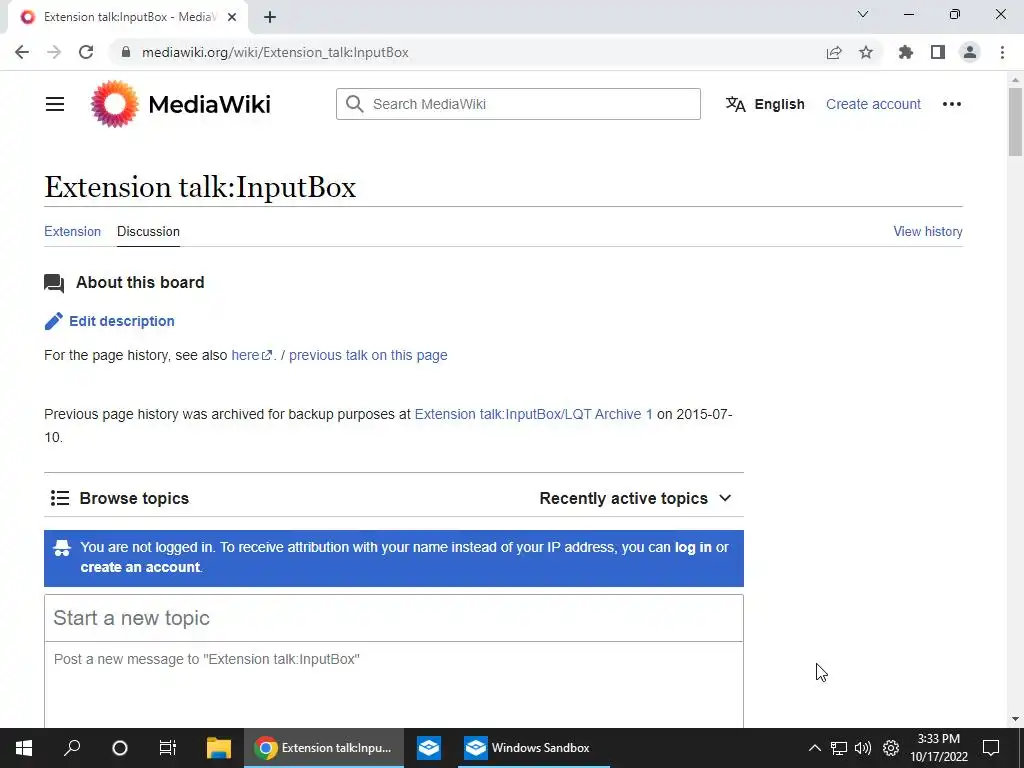The height and width of the screenshot is (768, 1024).
Task: Click the pencil icon beside Edit description
Action: click(x=54, y=321)
